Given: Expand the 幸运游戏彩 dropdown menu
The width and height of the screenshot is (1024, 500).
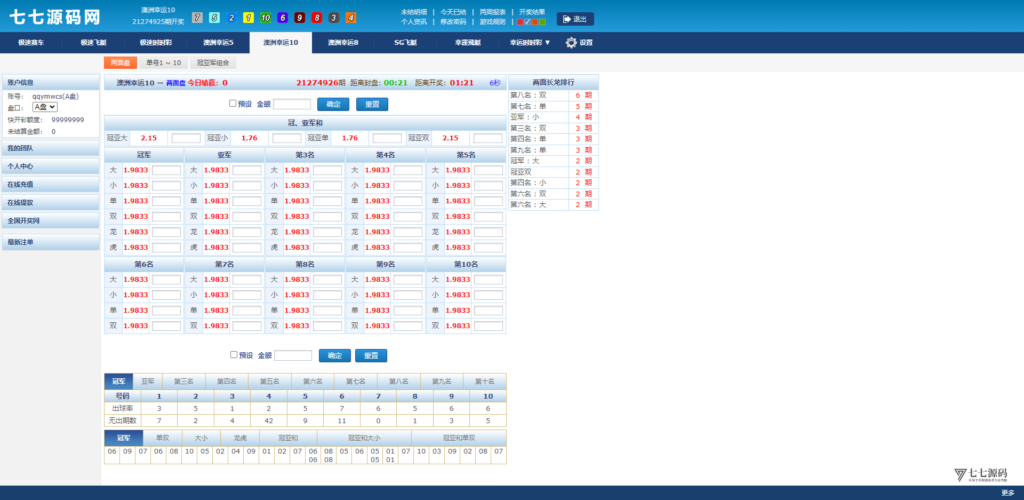Looking at the screenshot, I should pos(530,43).
